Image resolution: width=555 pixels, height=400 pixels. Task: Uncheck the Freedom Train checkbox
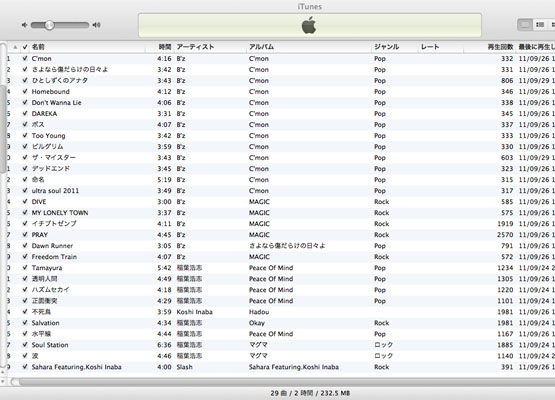tap(25, 256)
